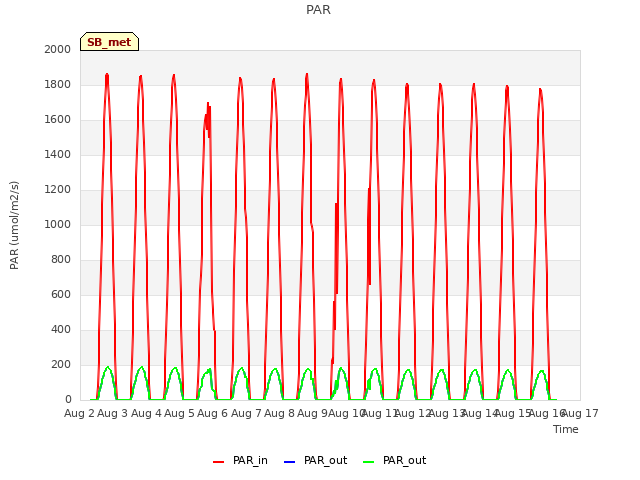Click the Aug 4 x-axis label
640x480 pixels.
[x=146, y=413]
